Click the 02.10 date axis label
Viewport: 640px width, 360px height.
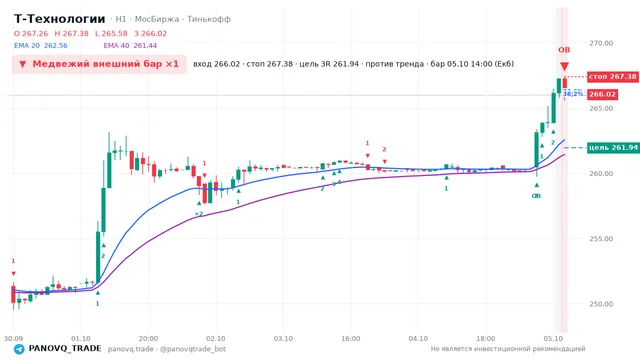(216, 339)
